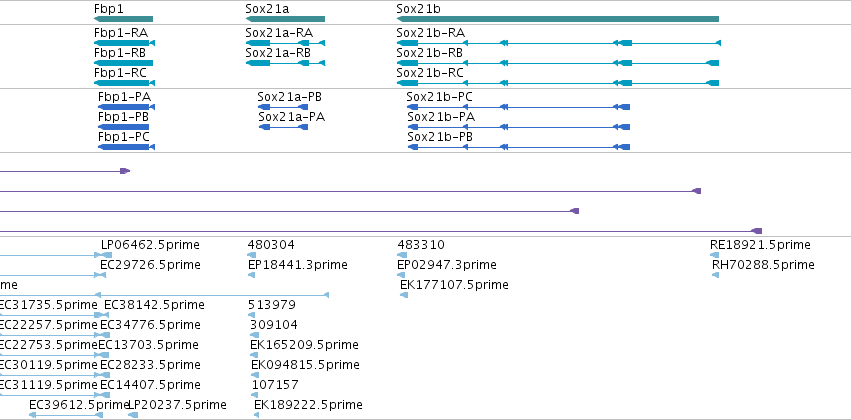Click the label Fbp1
This screenshot has height=420, width=851.
109,9
